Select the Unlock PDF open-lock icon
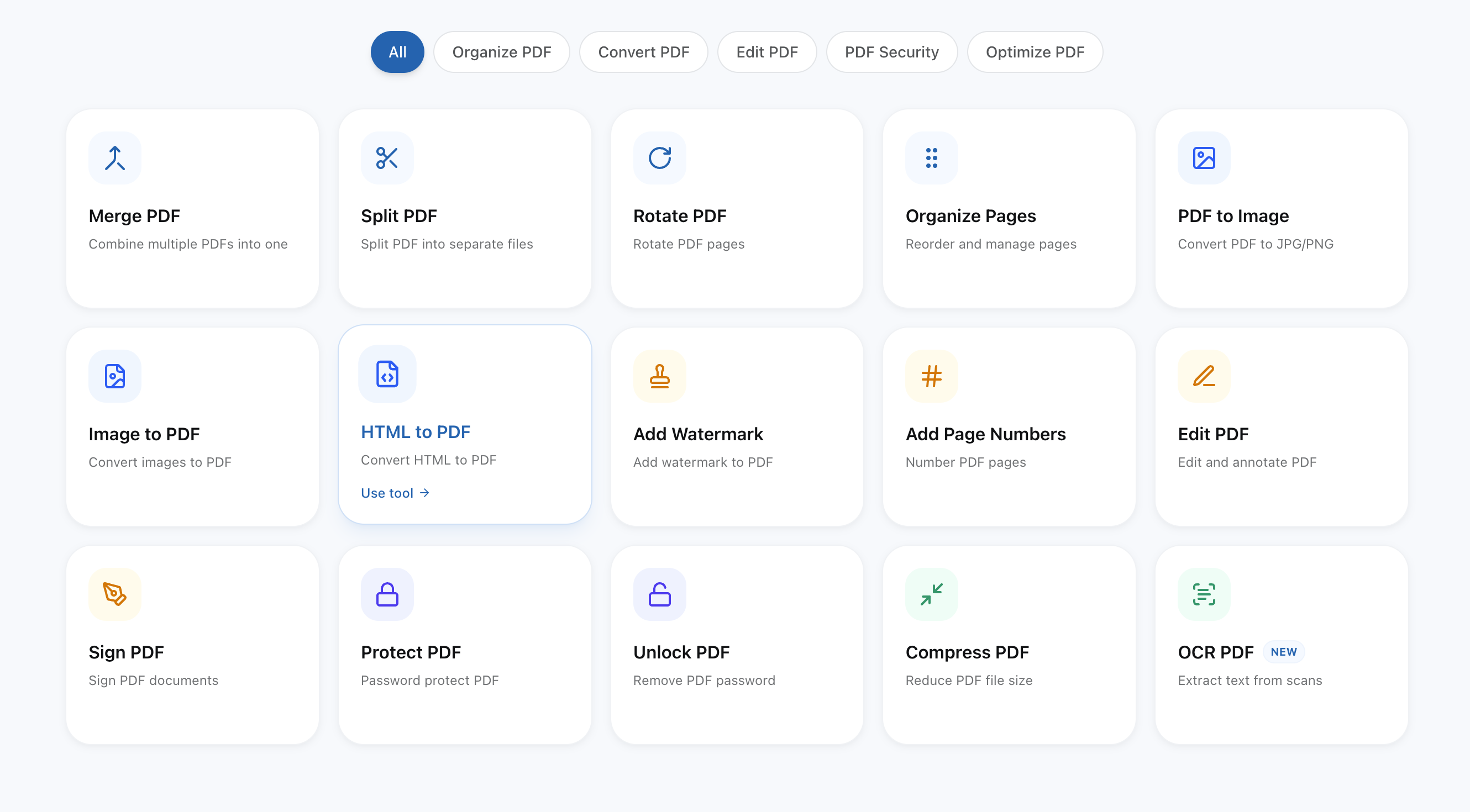Viewport: 1470px width, 812px height. [x=659, y=594]
